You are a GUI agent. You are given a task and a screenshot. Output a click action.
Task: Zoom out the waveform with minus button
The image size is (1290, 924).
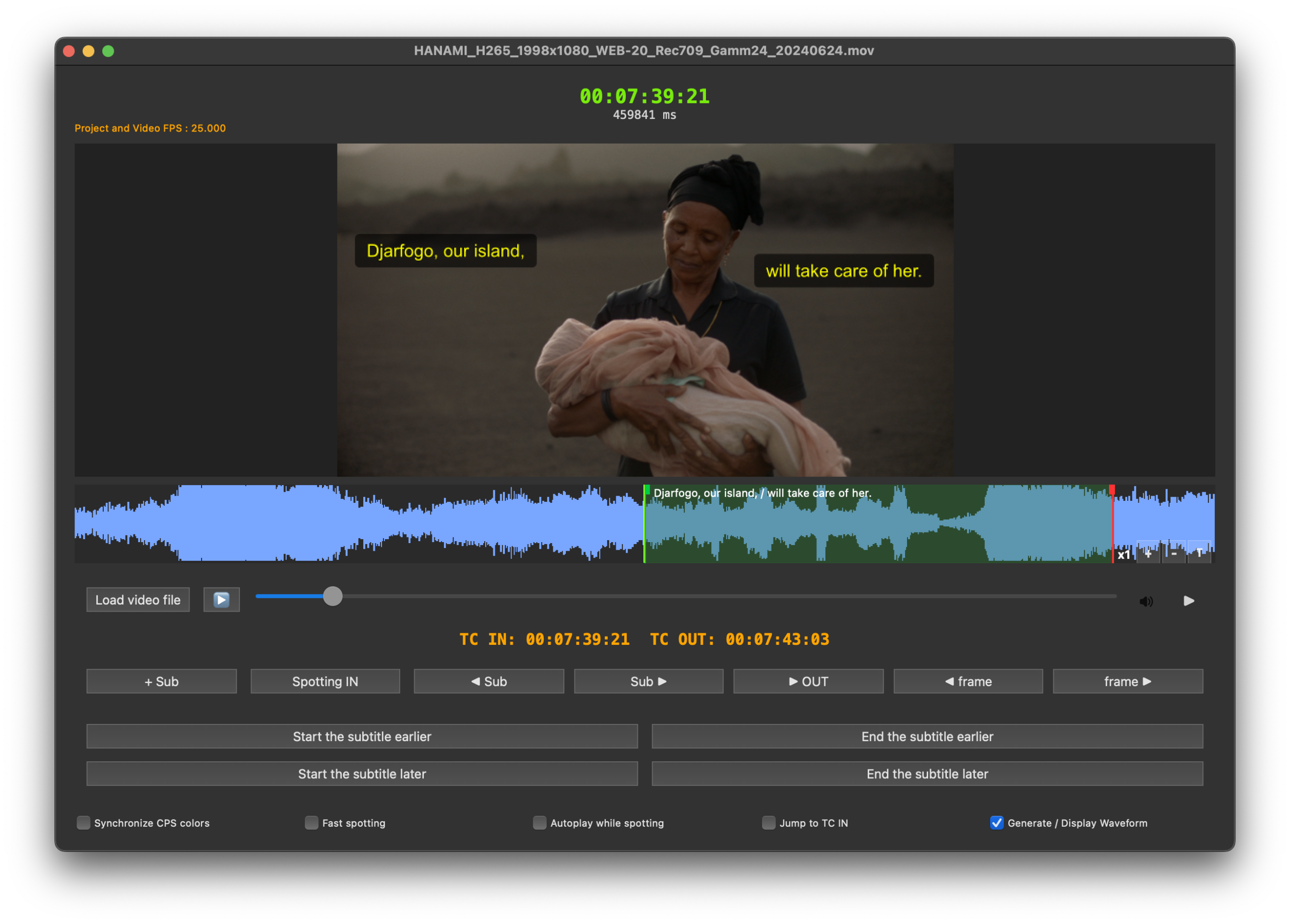pyautogui.click(x=1174, y=553)
